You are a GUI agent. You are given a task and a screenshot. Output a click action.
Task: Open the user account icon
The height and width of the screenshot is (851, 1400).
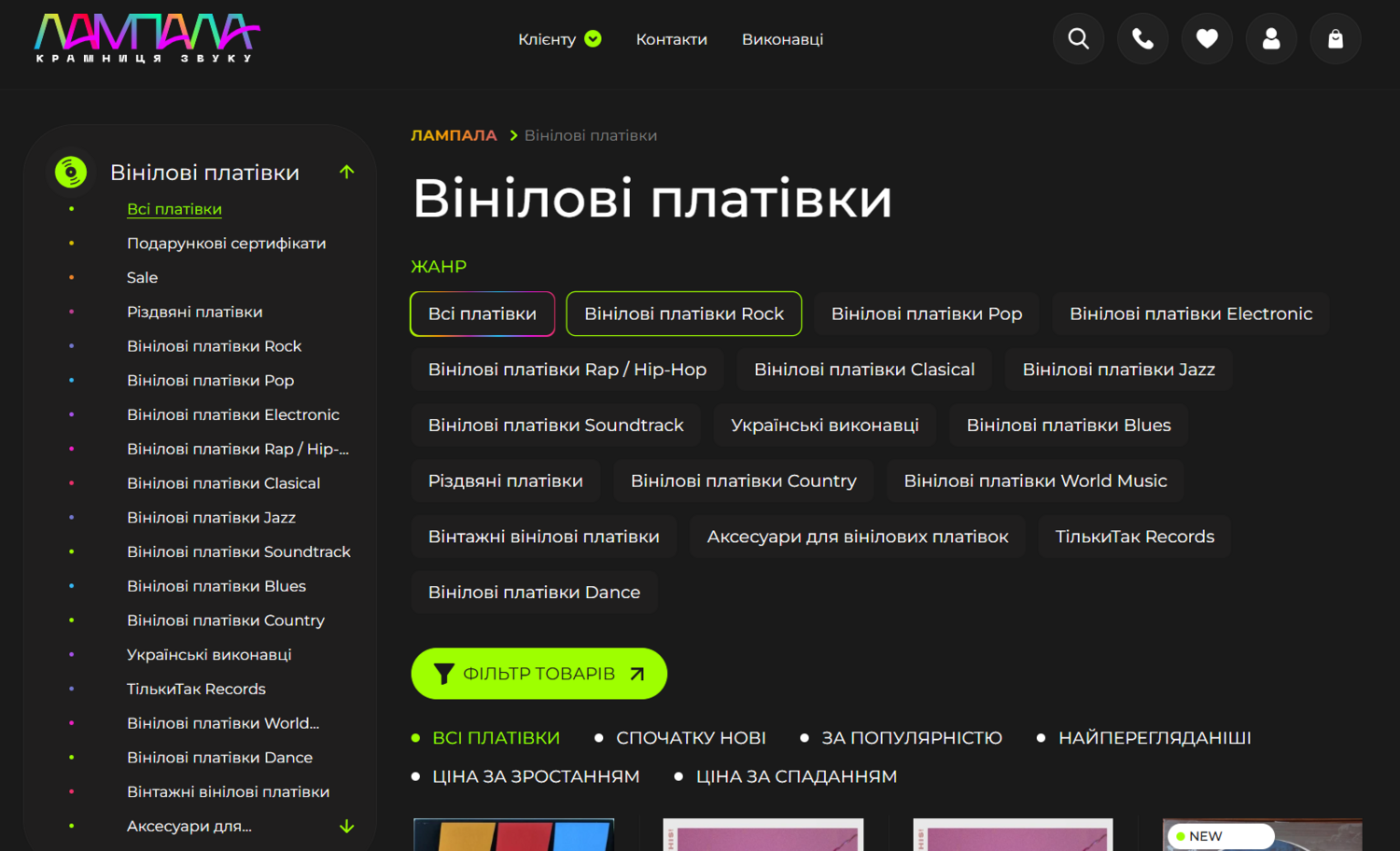click(x=1271, y=39)
